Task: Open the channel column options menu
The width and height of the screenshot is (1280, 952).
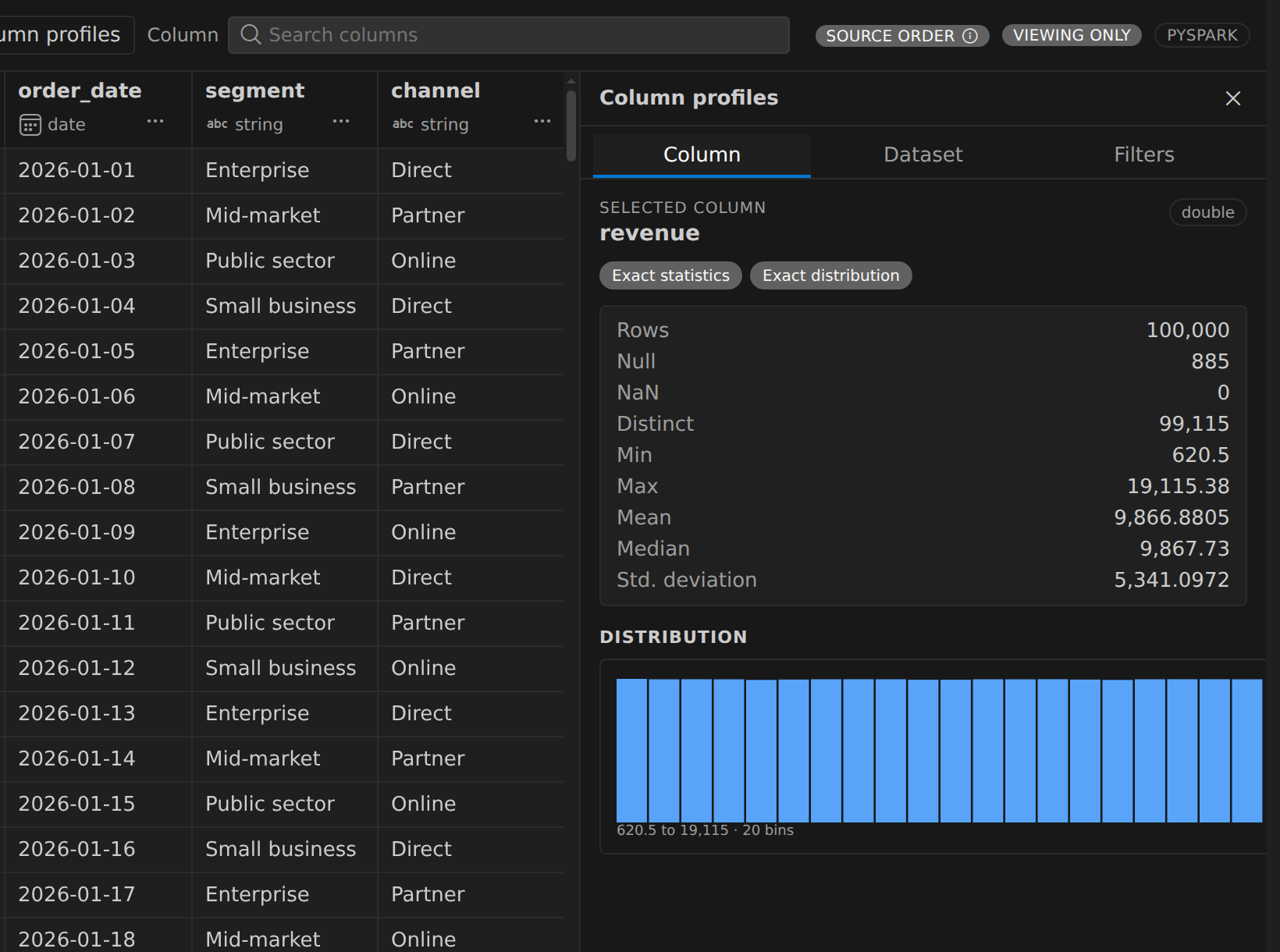Action: click(x=542, y=121)
